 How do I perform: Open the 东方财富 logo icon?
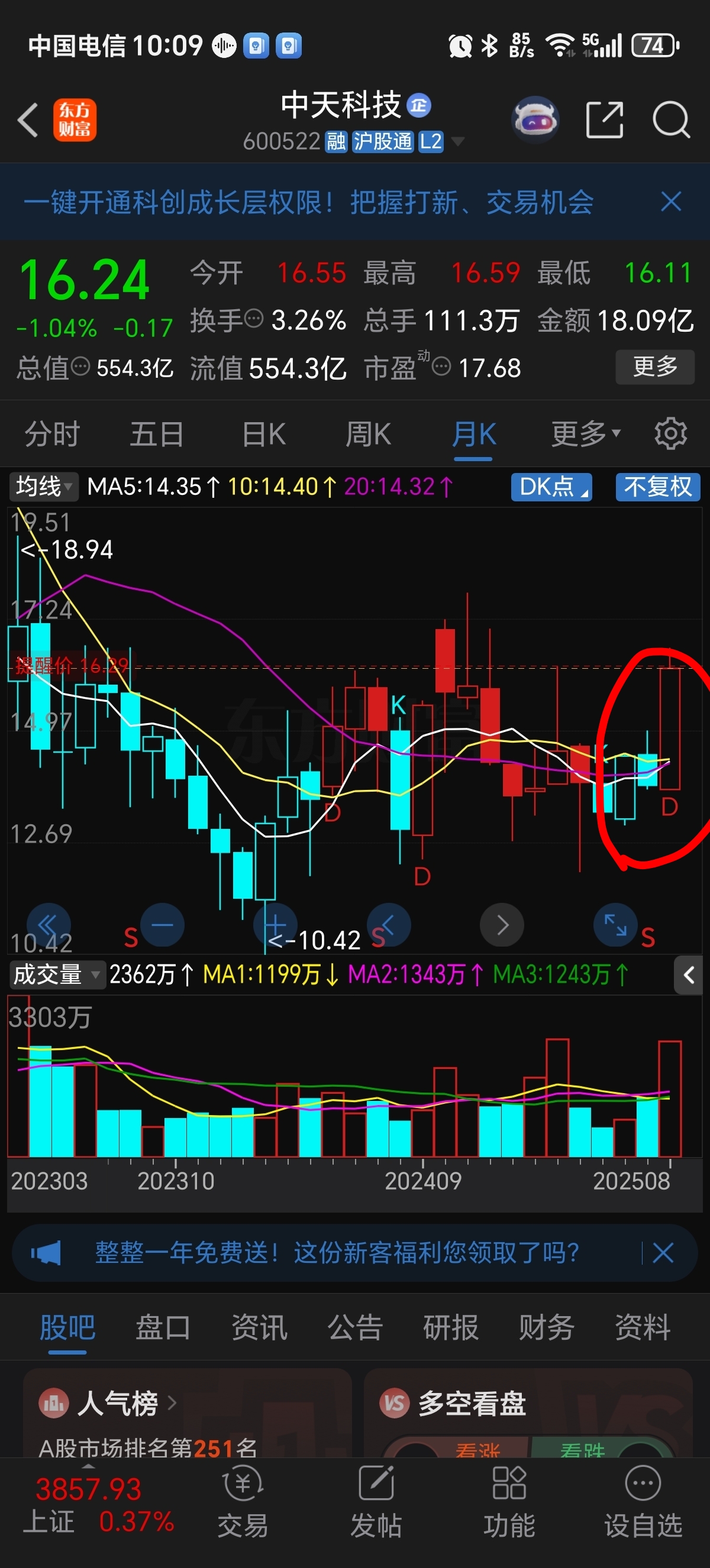point(75,120)
